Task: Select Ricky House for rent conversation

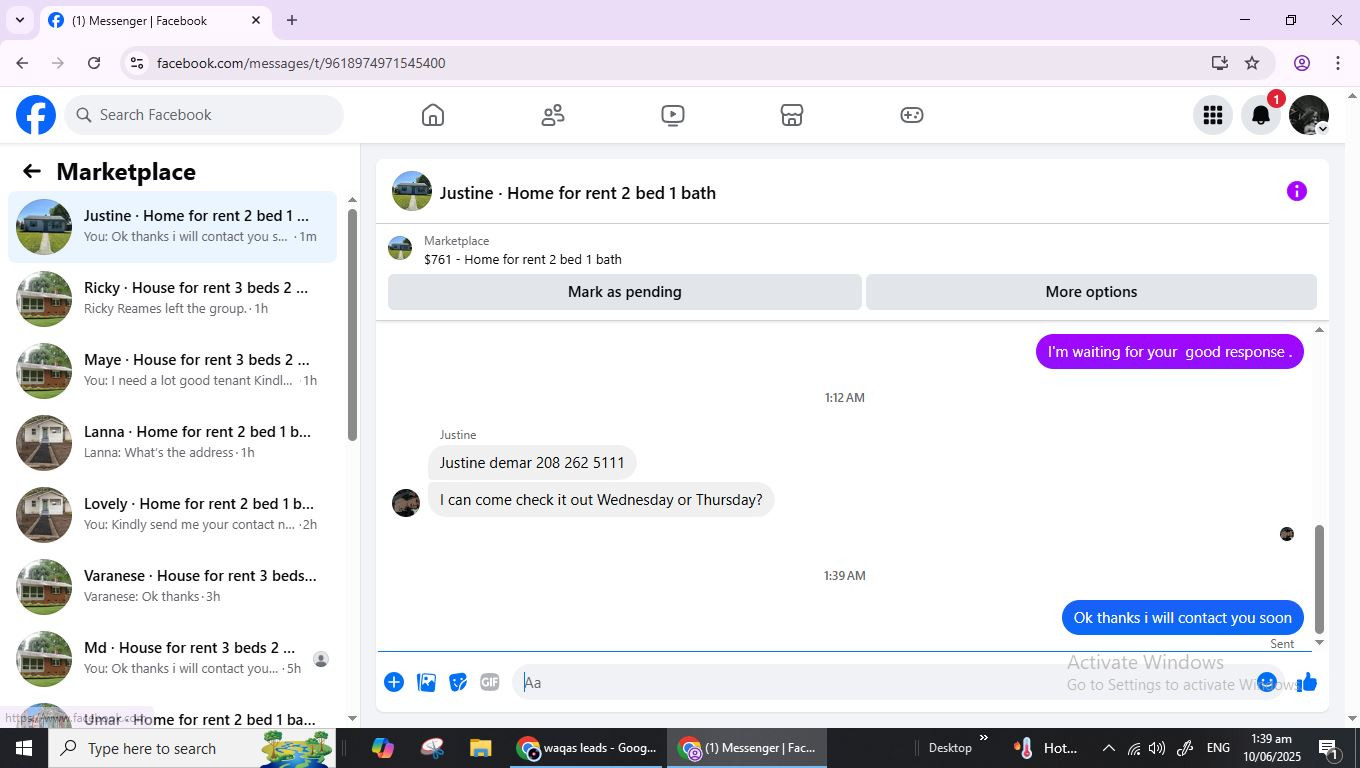Action: [173, 299]
